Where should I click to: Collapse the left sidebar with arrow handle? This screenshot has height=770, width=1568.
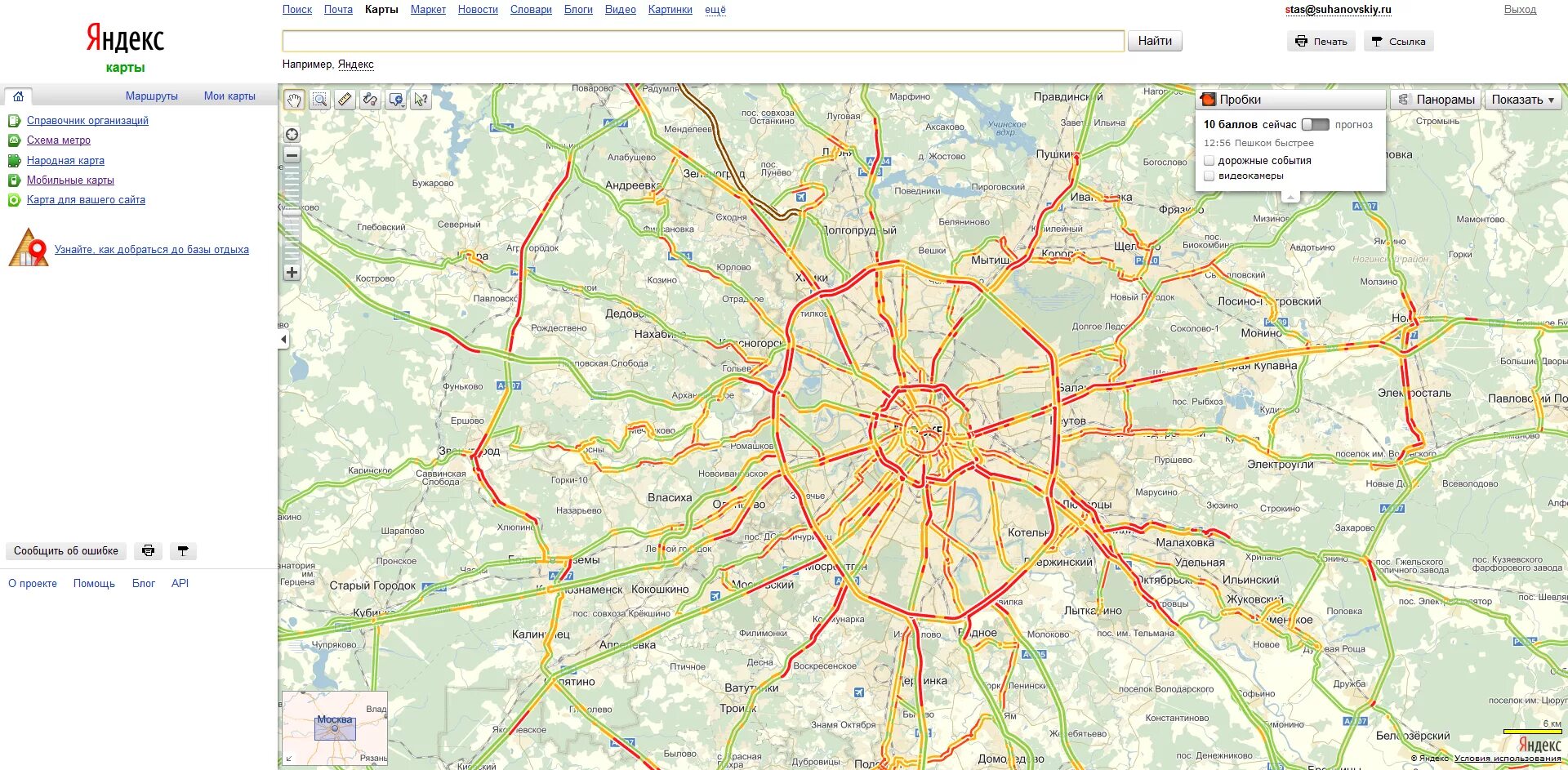tap(283, 339)
